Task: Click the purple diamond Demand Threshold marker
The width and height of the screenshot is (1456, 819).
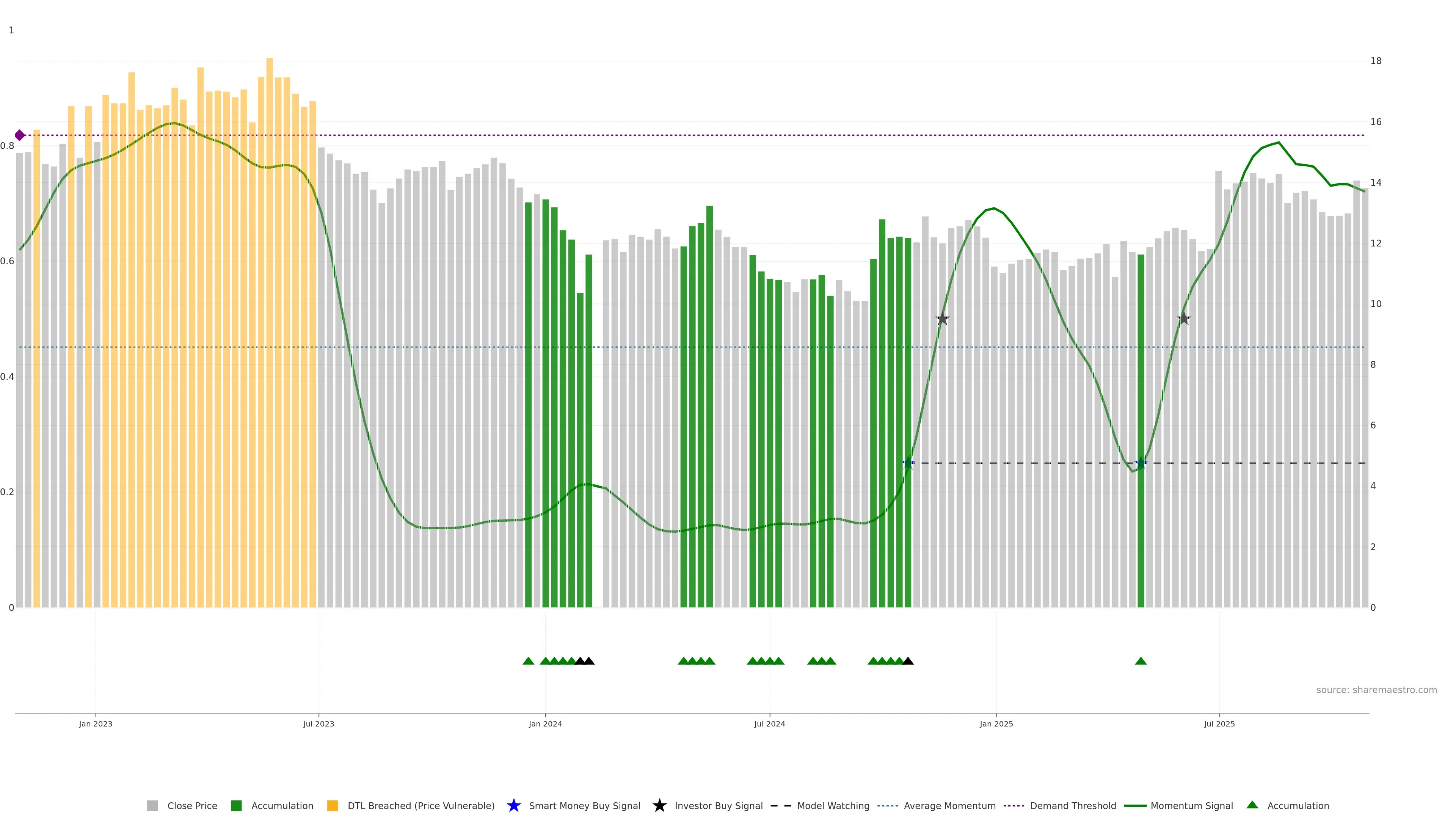Action: coord(20,135)
